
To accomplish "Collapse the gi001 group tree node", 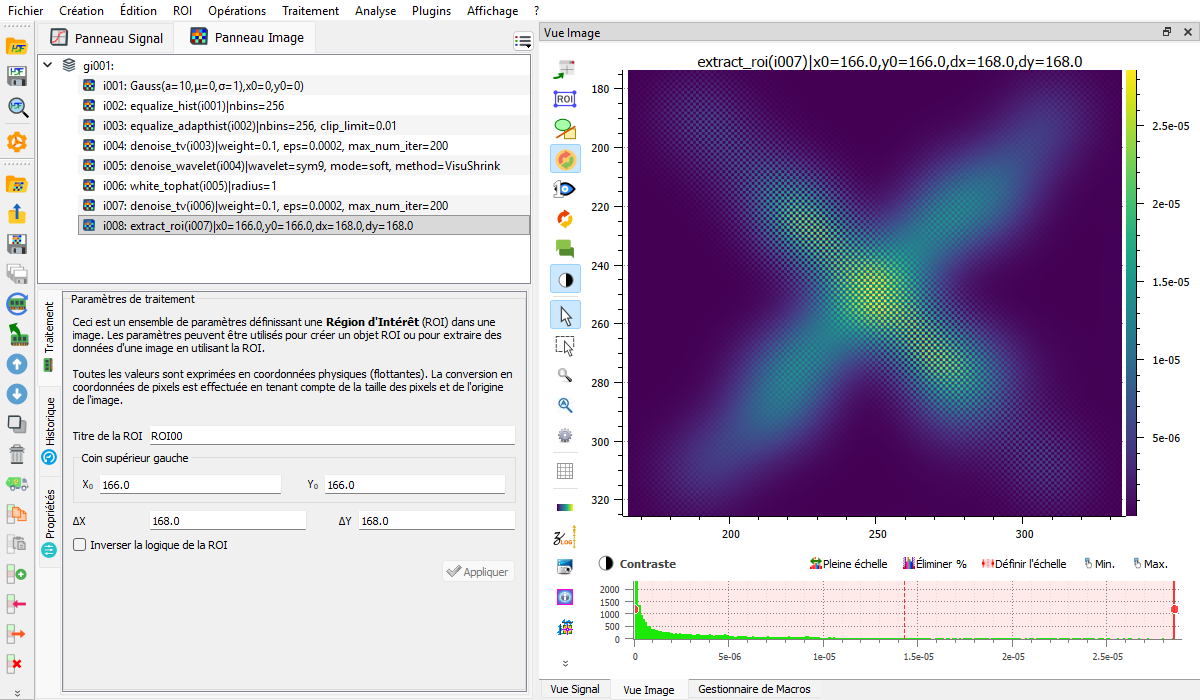I will 48,65.
